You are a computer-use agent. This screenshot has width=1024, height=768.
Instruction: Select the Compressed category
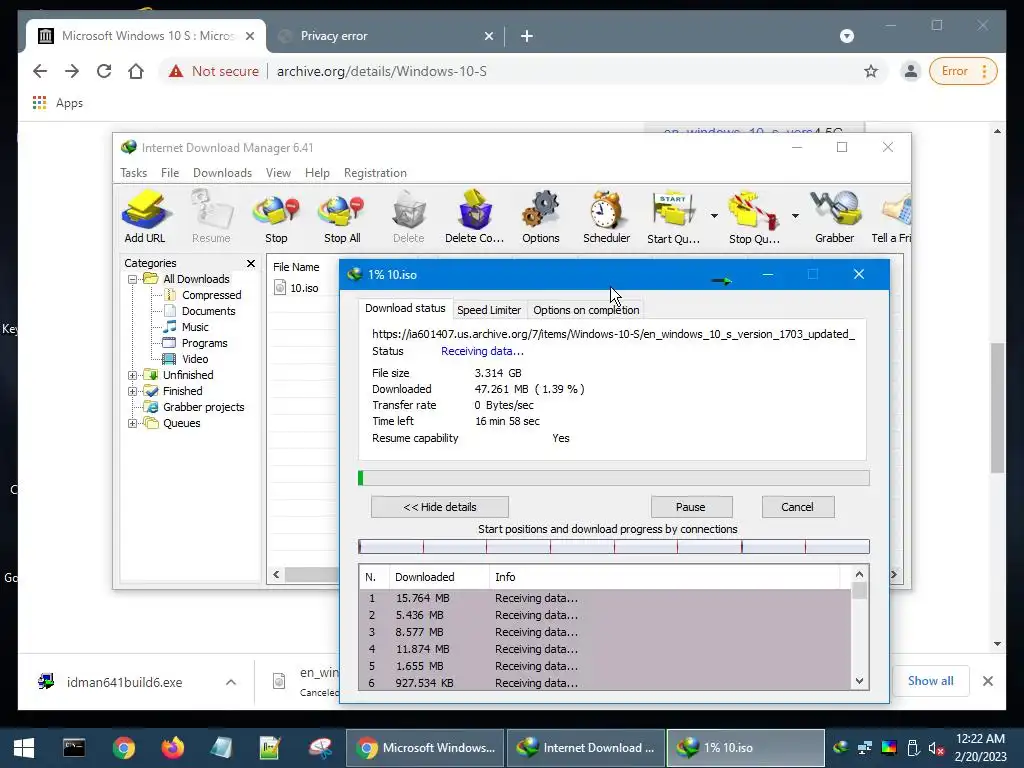pyautogui.click(x=211, y=295)
